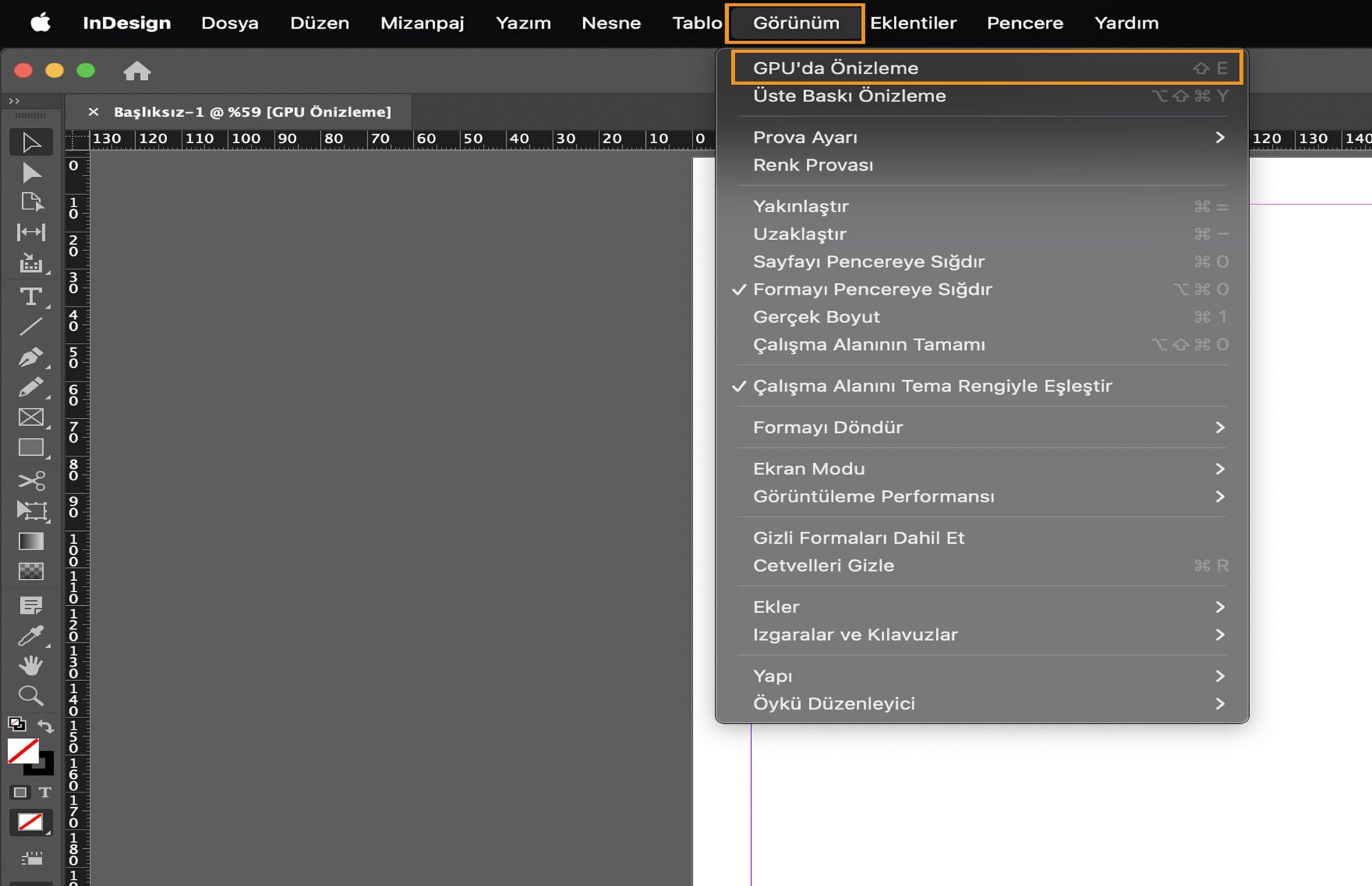Click the Home icon
This screenshot has height=886, width=1372.
[x=136, y=71]
